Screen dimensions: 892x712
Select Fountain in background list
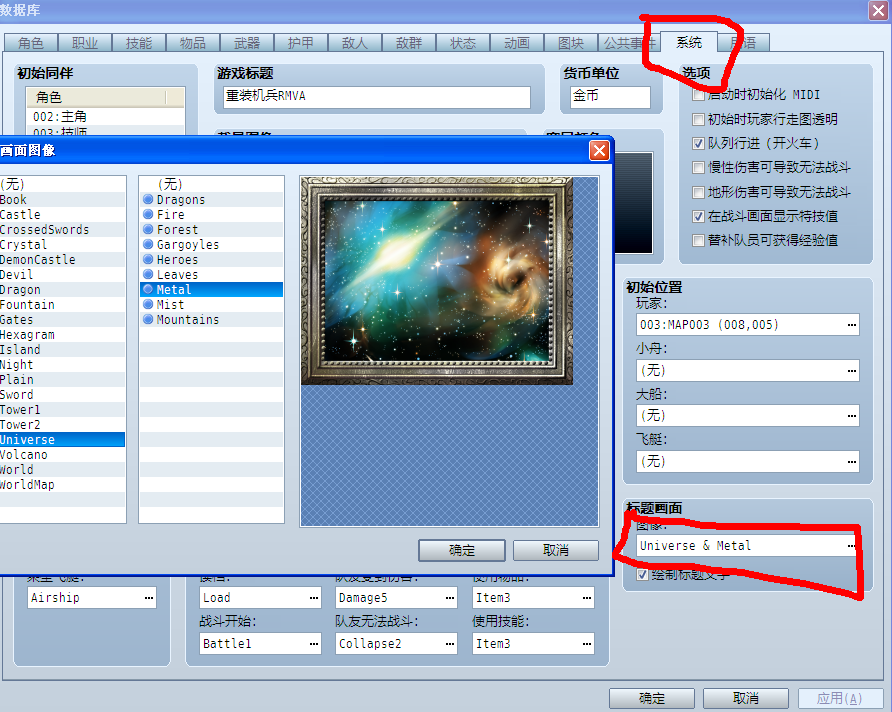pyautogui.click(x=63, y=304)
